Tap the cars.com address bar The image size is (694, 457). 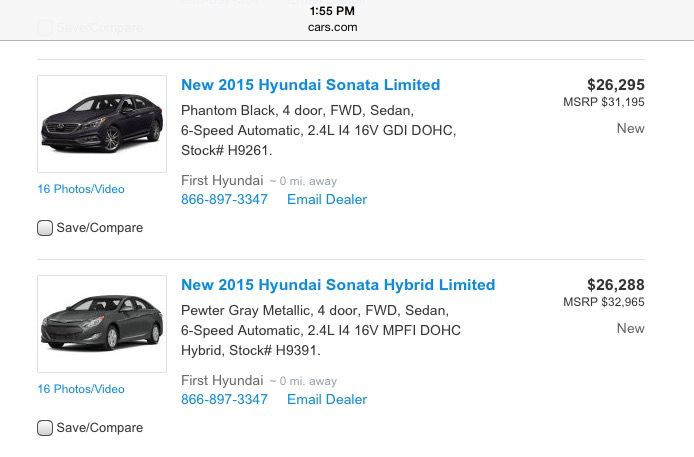tap(333, 27)
